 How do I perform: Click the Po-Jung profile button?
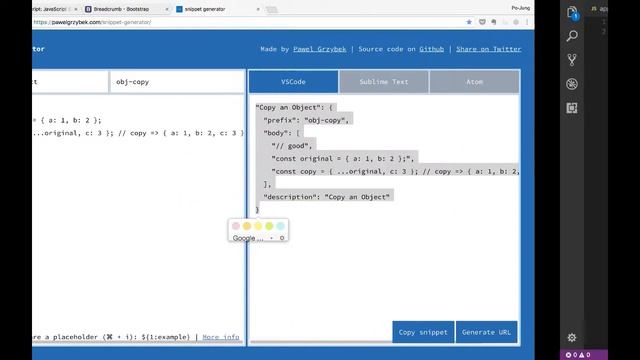tap(520, 8)
